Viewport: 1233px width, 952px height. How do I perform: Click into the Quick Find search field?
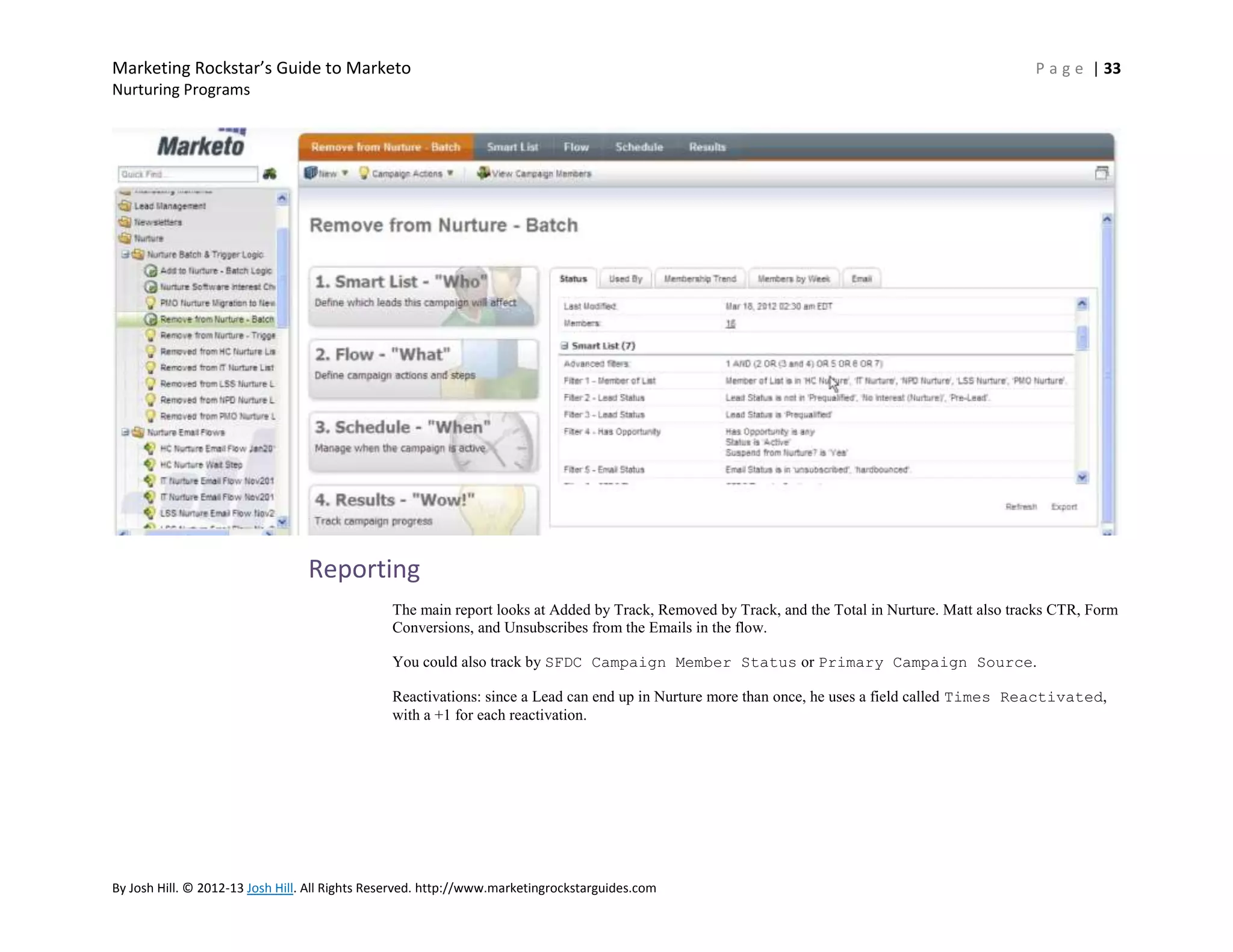point(188,174)
